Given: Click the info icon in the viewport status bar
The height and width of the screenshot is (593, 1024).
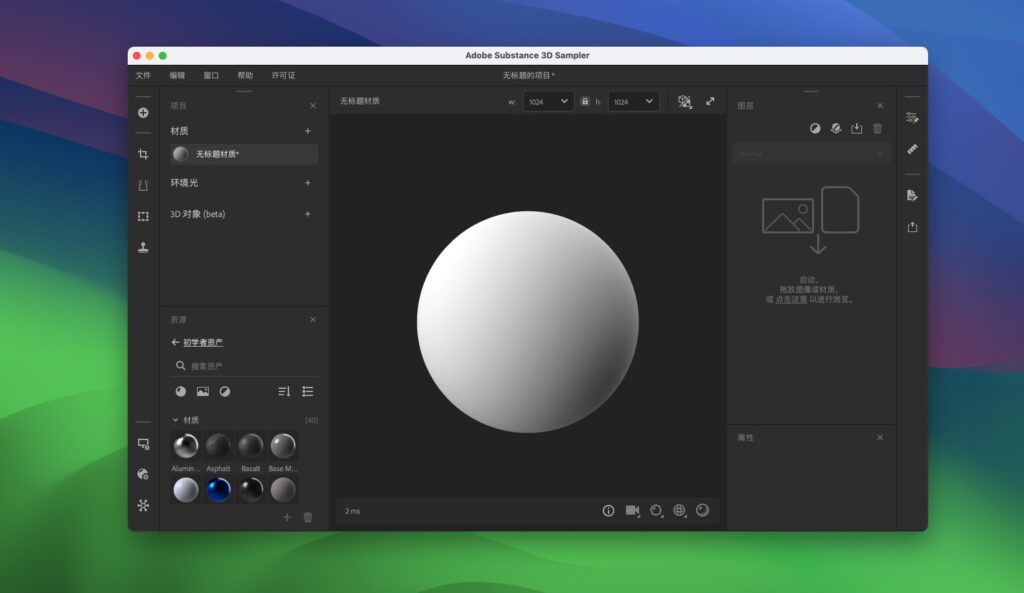Looking at the screenshot, I should [608, 510].
